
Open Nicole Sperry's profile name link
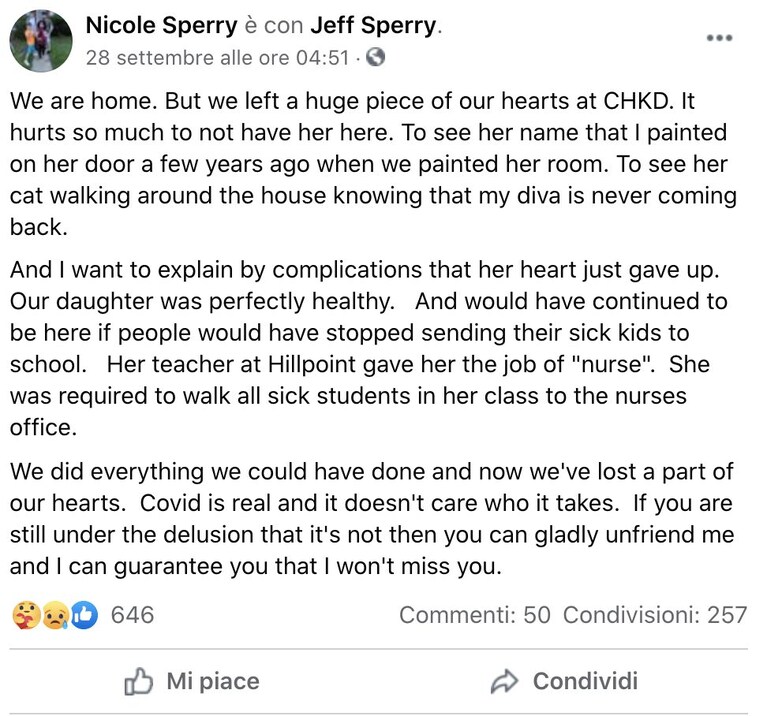pyautogui.click(x=161, y=25)
